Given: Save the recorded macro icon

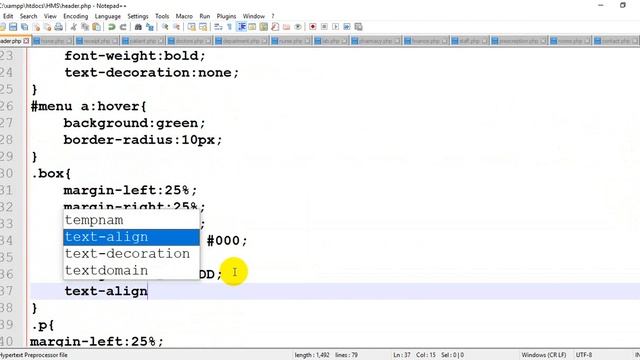Looking at the screenshot, I should click(358, 27).
